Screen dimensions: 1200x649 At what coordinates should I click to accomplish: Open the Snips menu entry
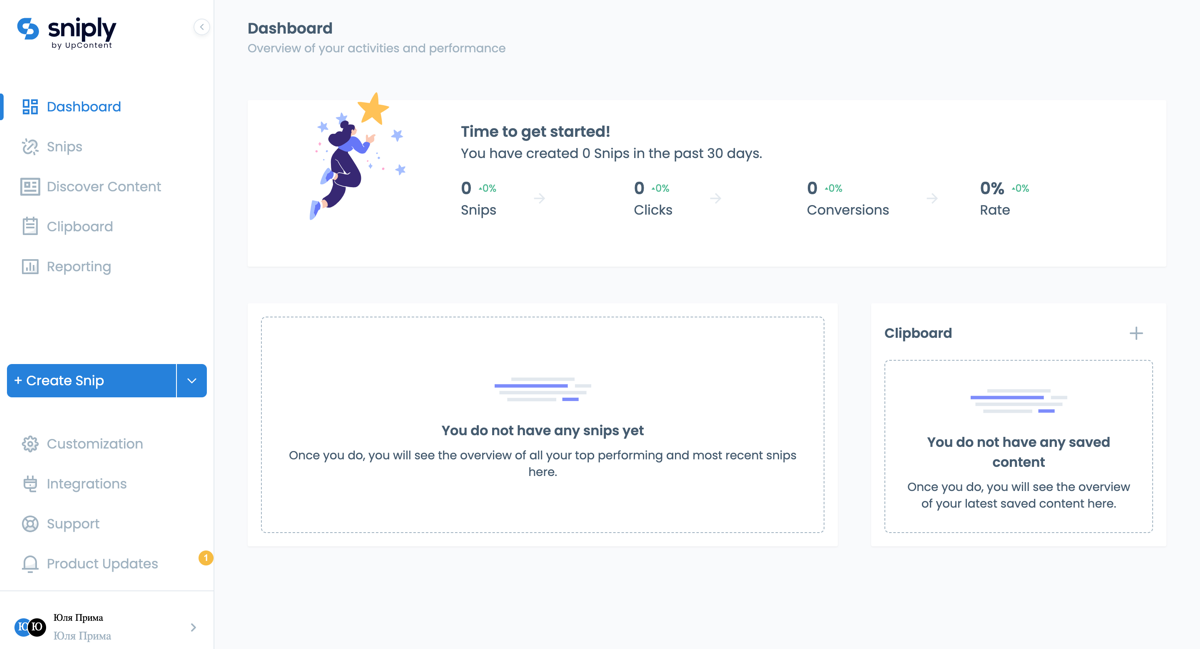pyautogui.click(x=65, y=146)
